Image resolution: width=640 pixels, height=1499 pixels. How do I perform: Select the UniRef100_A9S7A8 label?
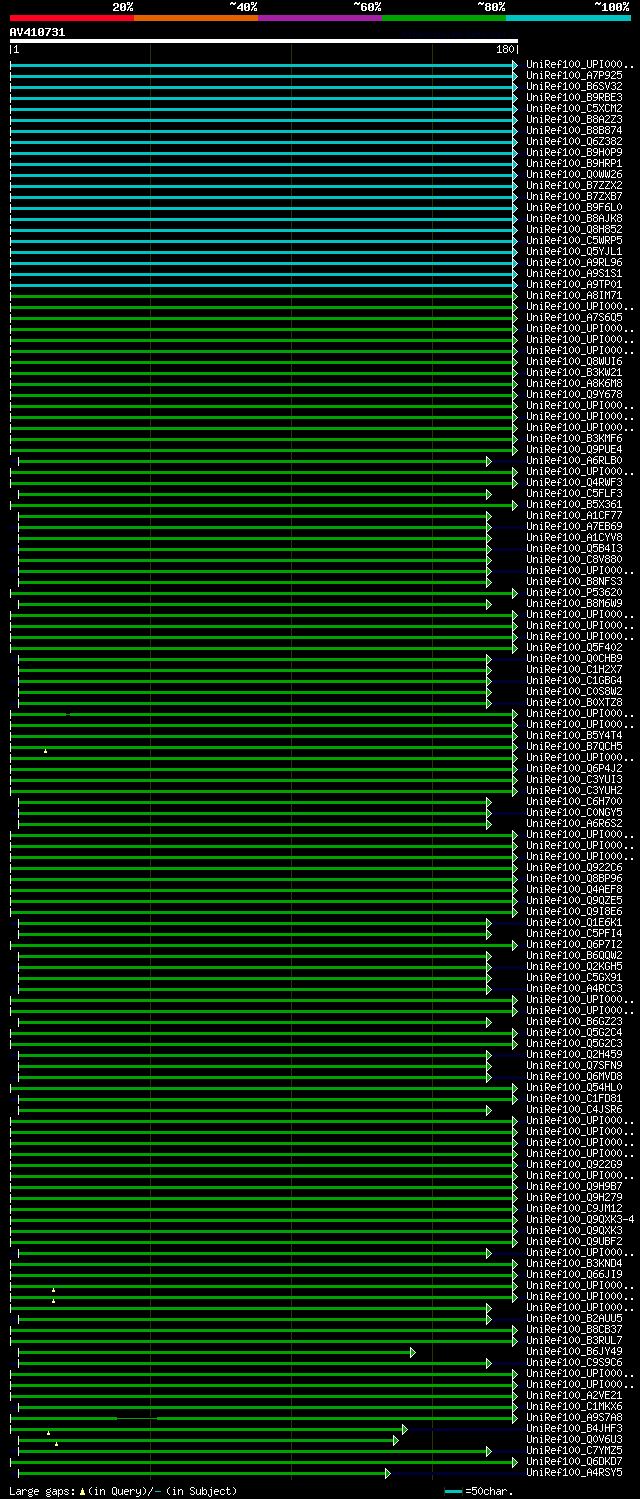[x=574, y=1417]
